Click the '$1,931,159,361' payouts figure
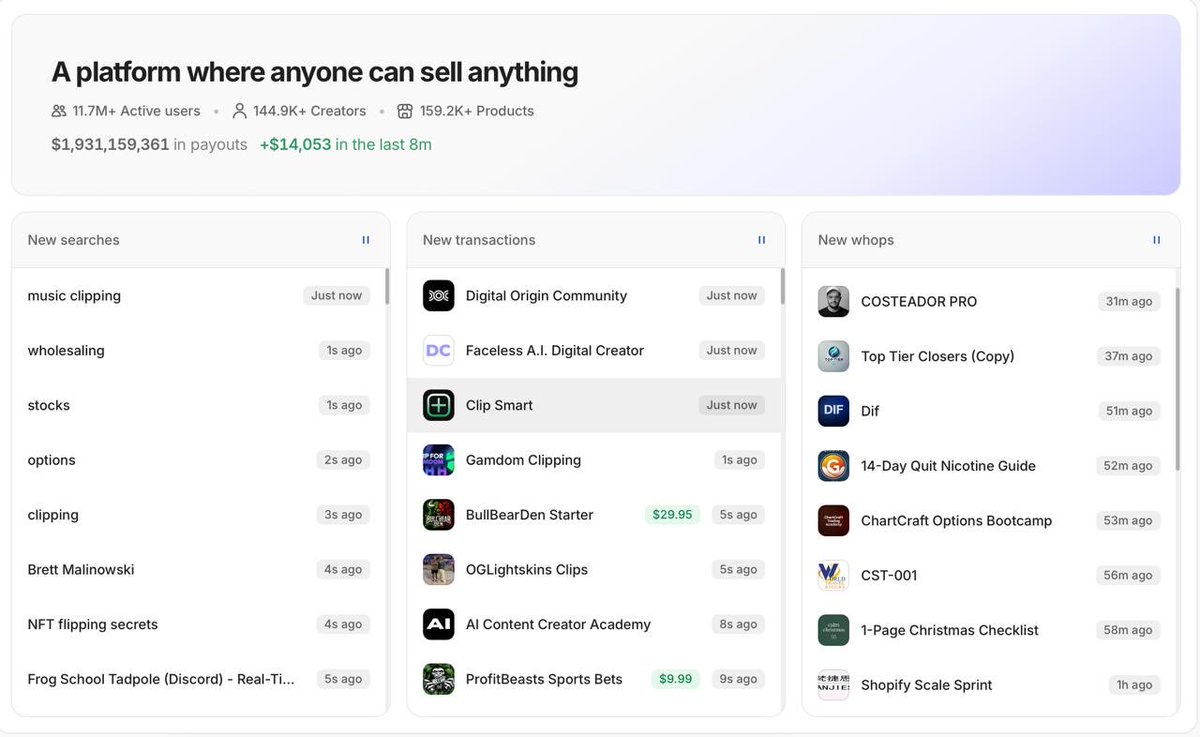Viewport: 1200px width, 737px height. point(110,144)
